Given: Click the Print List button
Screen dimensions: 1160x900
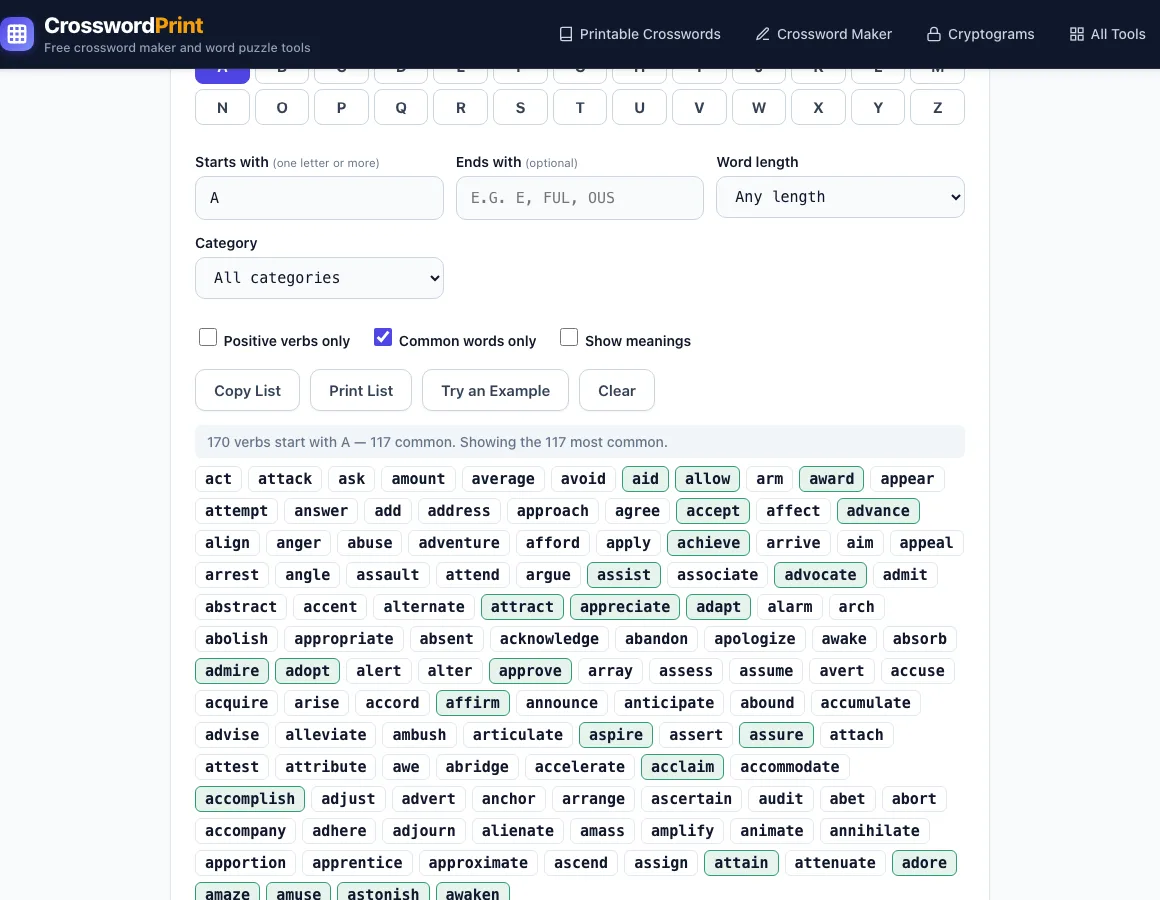Looking at the screenshot, I should 361,390.
